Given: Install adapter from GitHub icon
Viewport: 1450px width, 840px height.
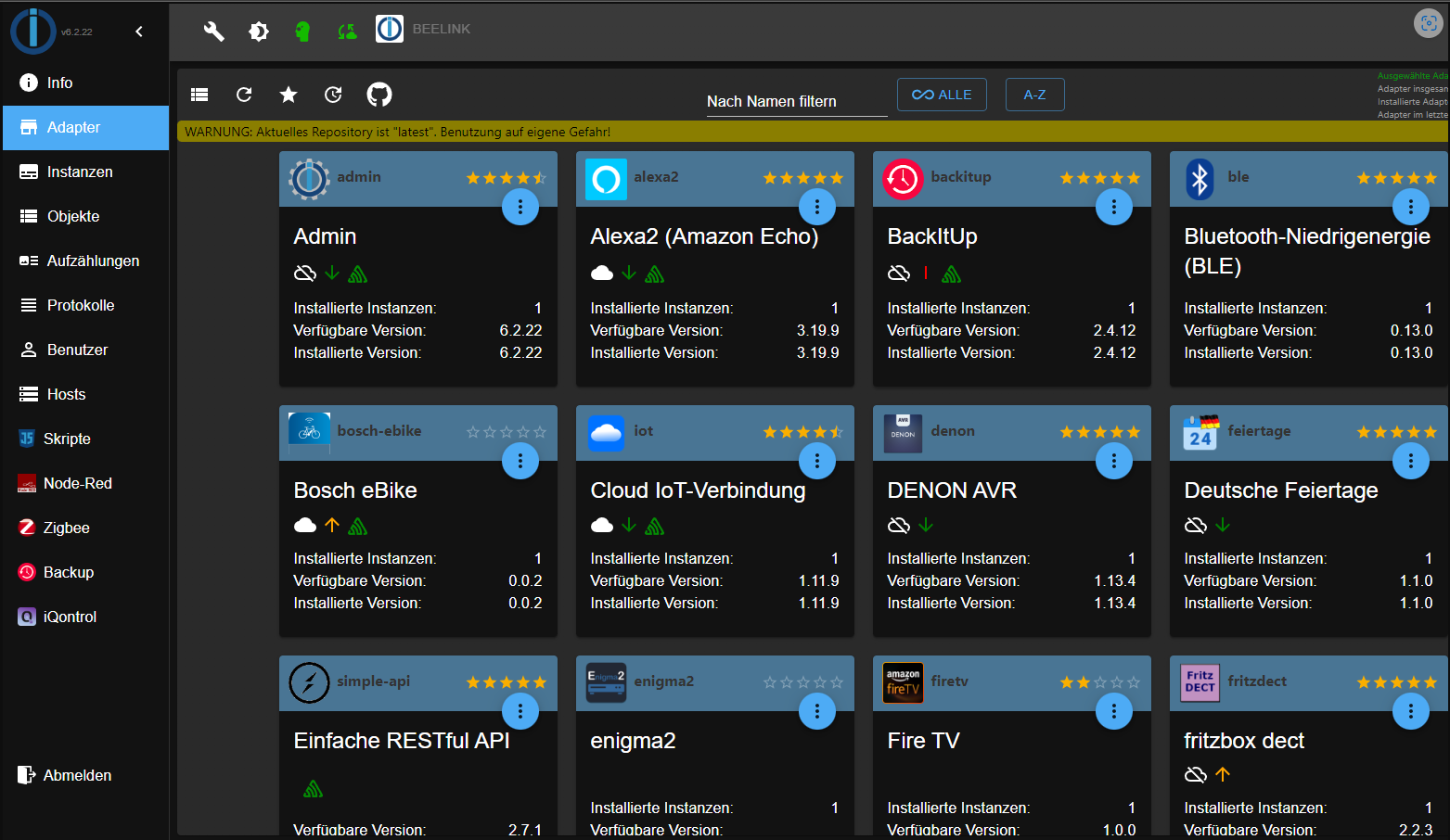Looking at the screenshot, I should pos(379,94).
